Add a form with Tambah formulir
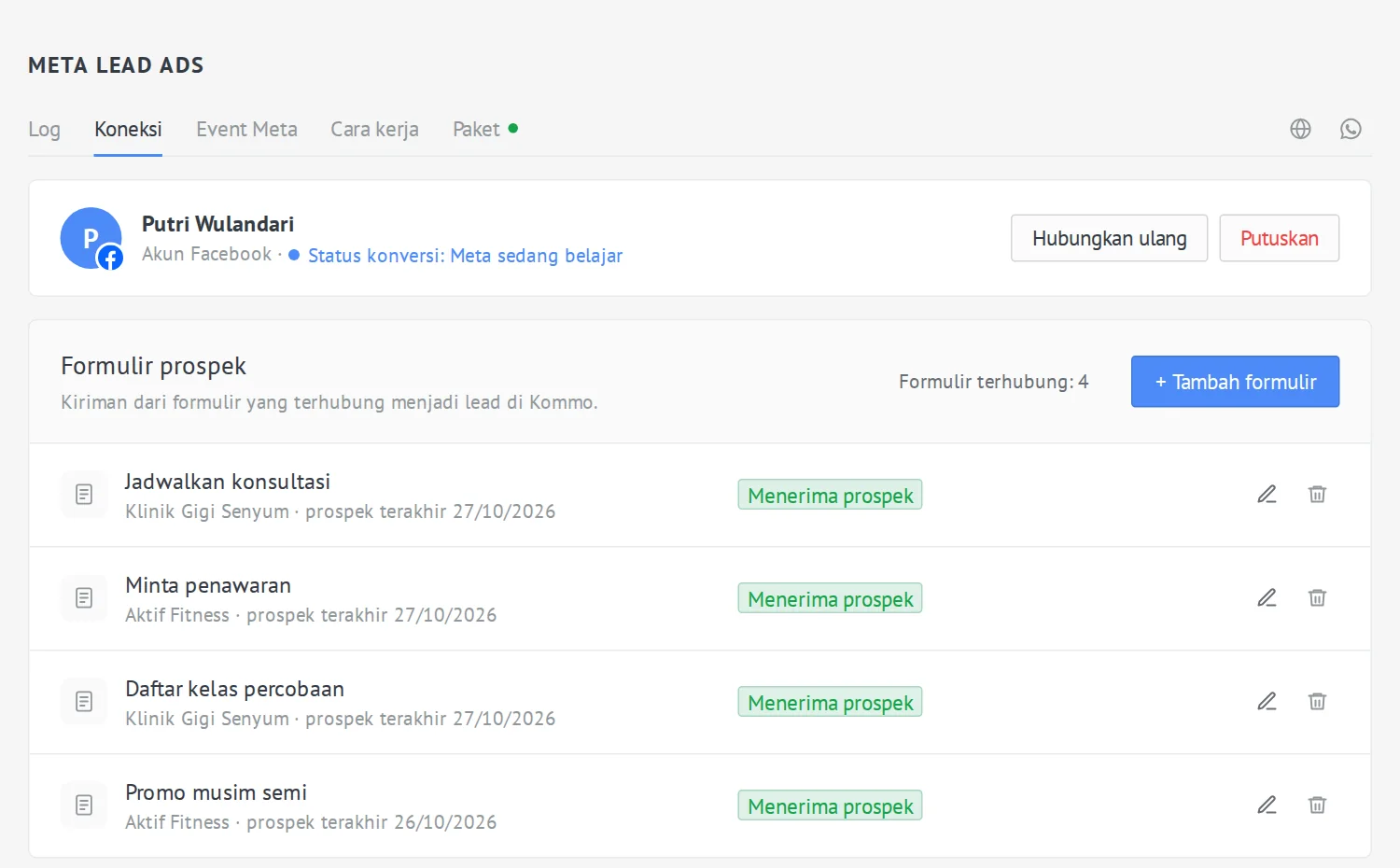The image size is (1400, 868). click(x=1235, y=382)
